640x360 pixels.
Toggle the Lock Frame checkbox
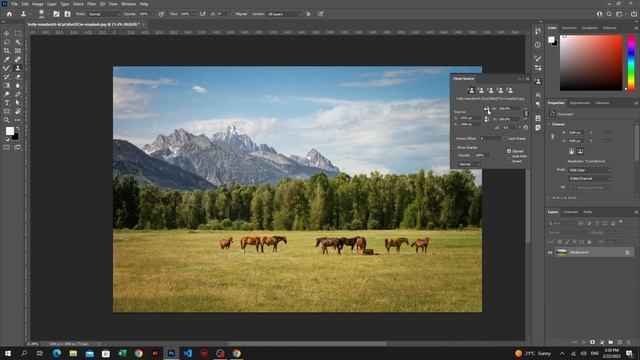click(x=506, y=139)
